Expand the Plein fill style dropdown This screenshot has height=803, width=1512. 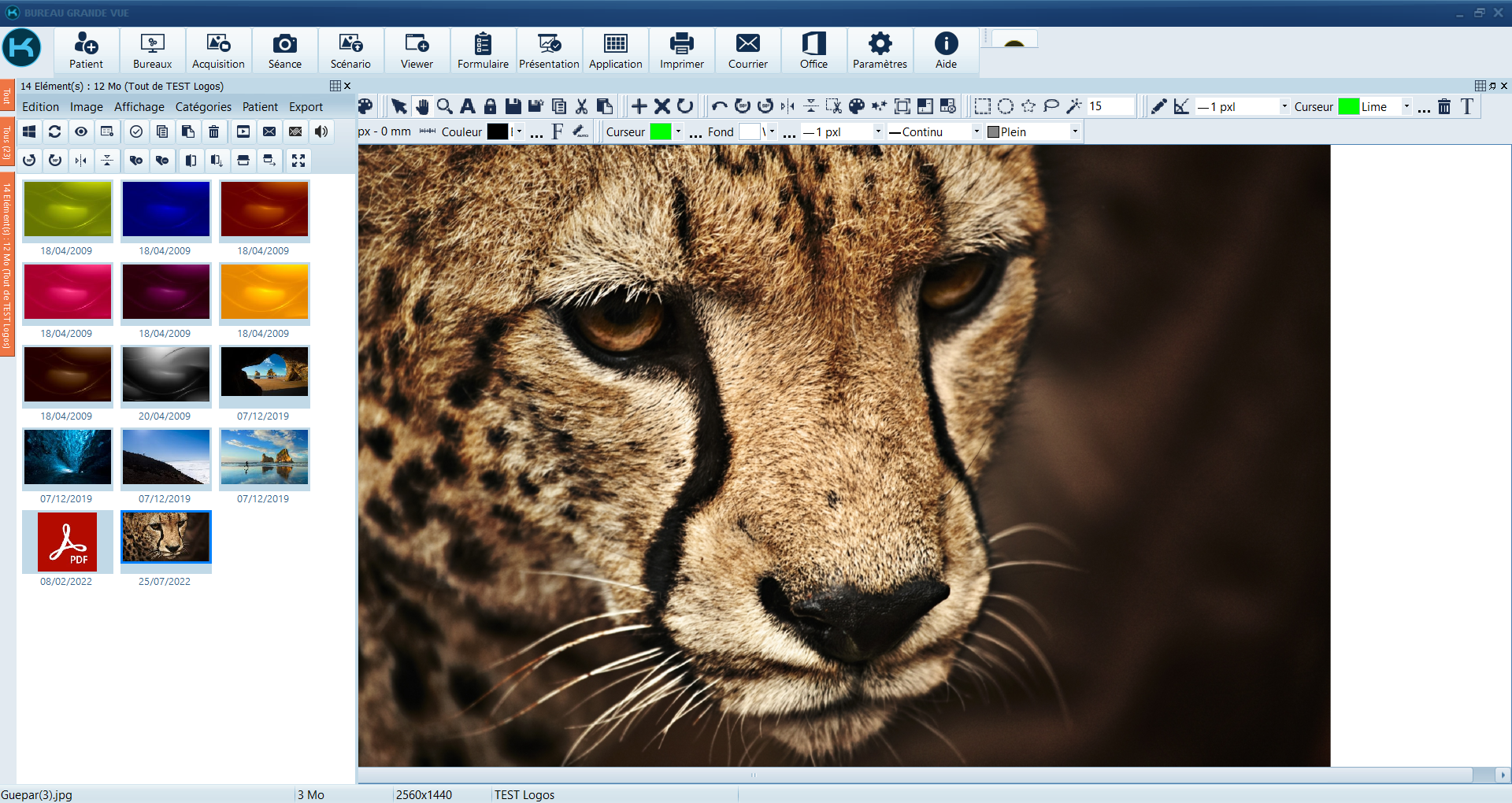(x=1074, y=131)
